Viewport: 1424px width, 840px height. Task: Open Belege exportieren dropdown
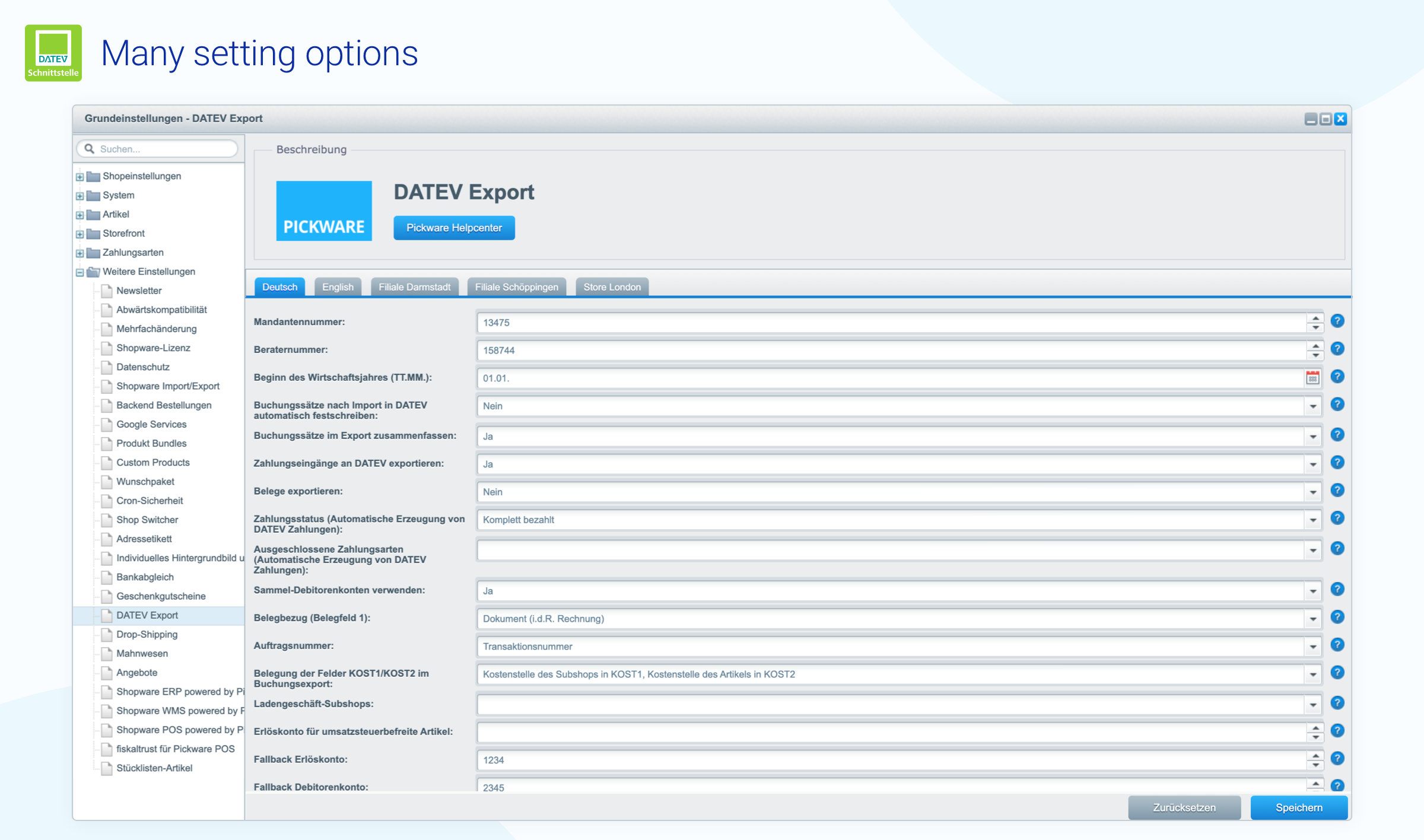click(1313, 492)
